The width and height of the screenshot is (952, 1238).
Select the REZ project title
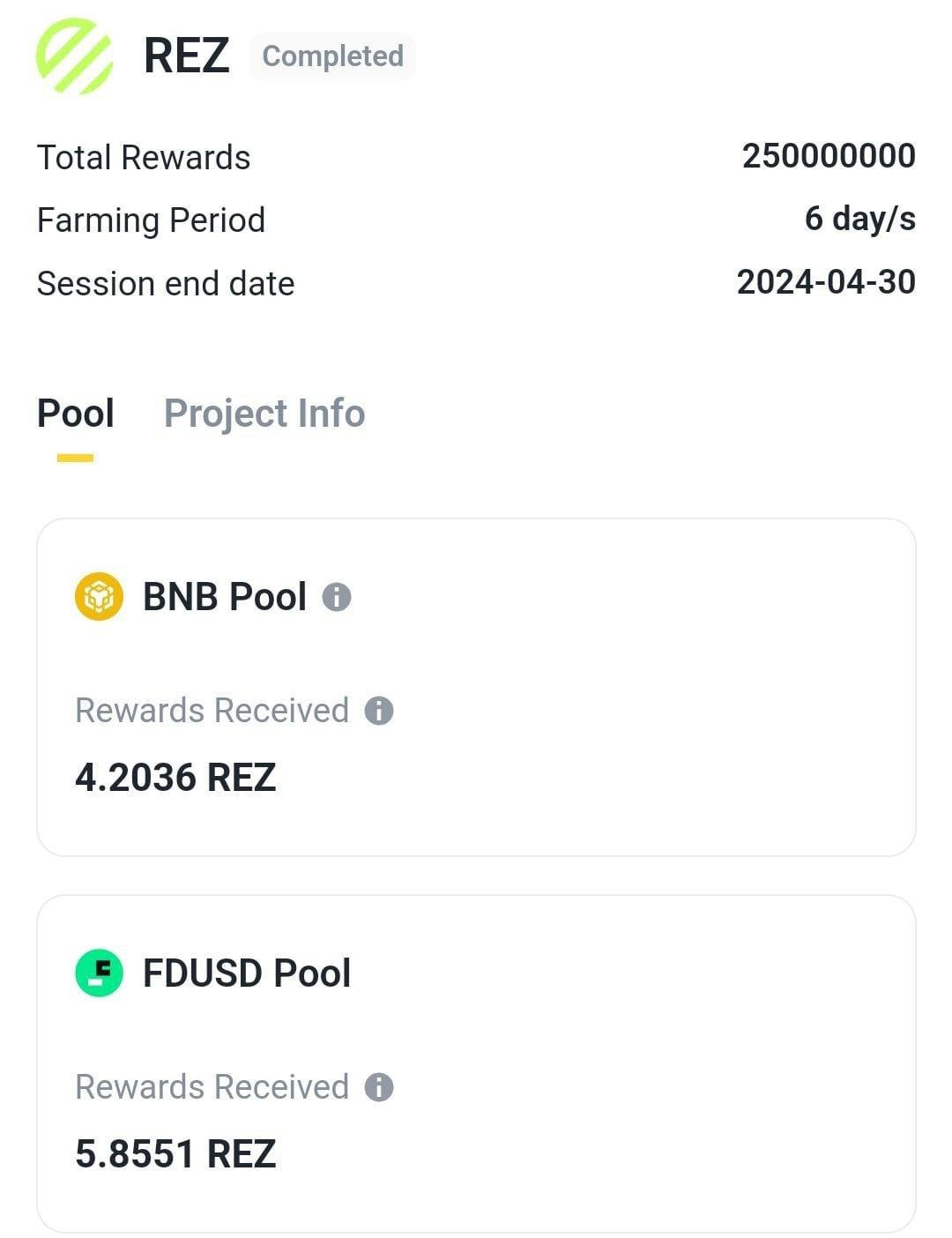[186, 56]
